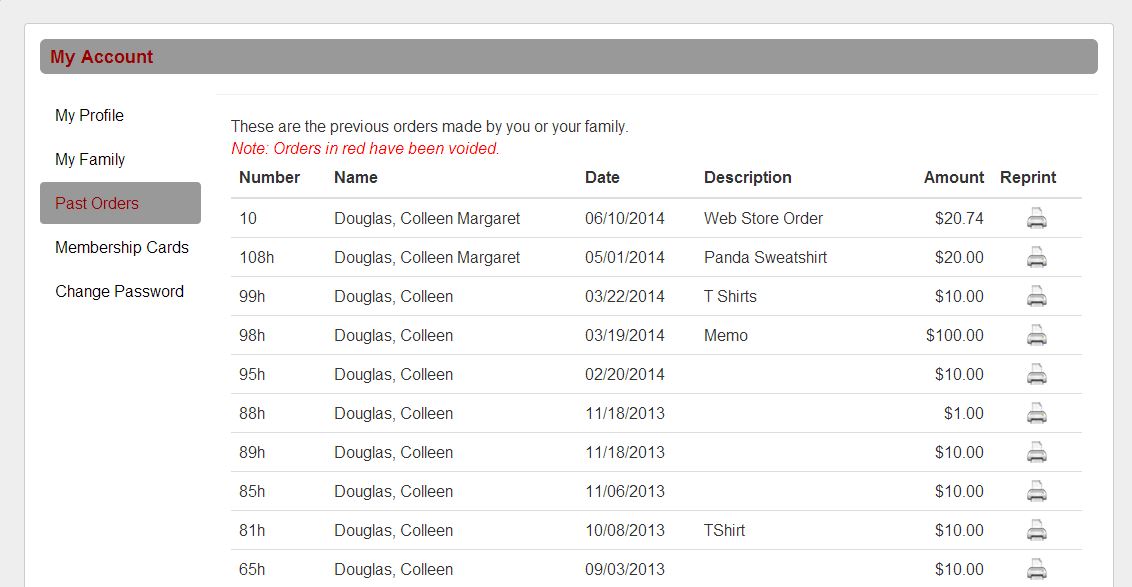Reprint order number 10 via printer icon
Viewport: 1132px width, 587px height.
[x=1037, y=218]
